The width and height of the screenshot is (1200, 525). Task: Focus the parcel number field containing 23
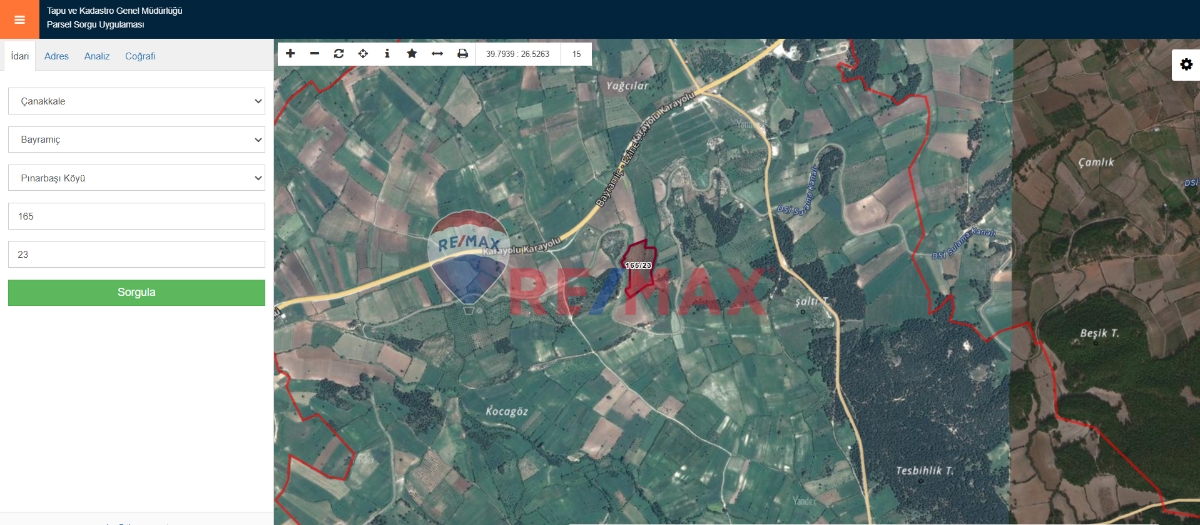136,255
